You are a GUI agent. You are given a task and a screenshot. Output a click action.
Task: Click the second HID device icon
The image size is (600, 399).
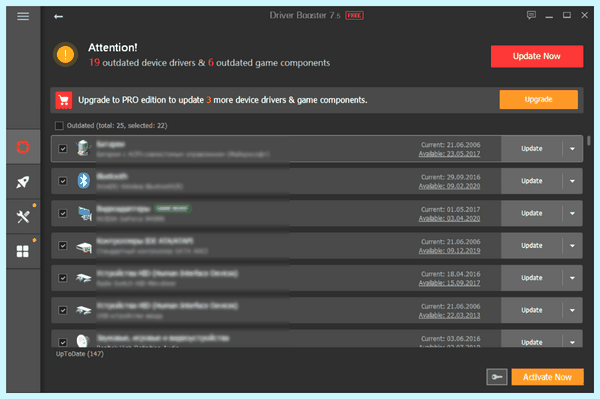[x=83, y=310]
